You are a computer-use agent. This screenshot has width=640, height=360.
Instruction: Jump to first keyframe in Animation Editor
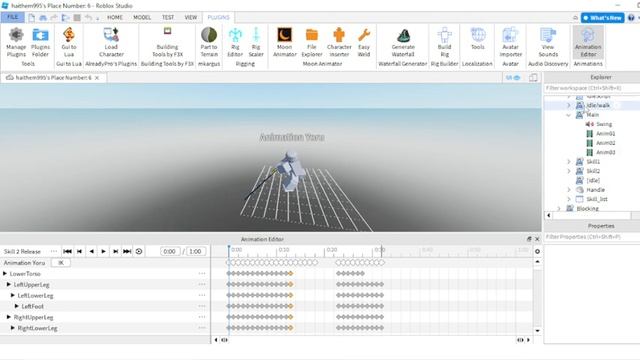(x=67, y=251)
